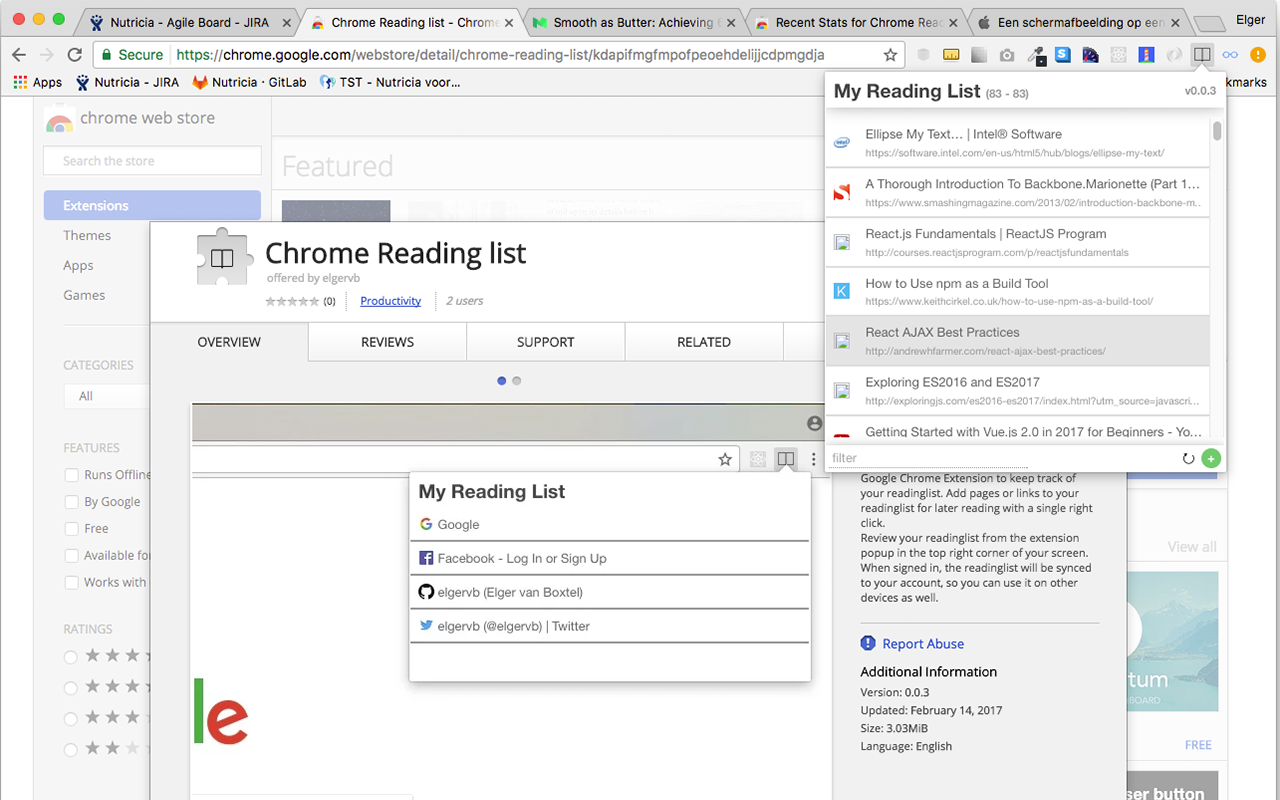The height and width of the screenshot is (800, 1280).
Task: Select the two-star rating filter radio
Action: click(x=71, y=749)
